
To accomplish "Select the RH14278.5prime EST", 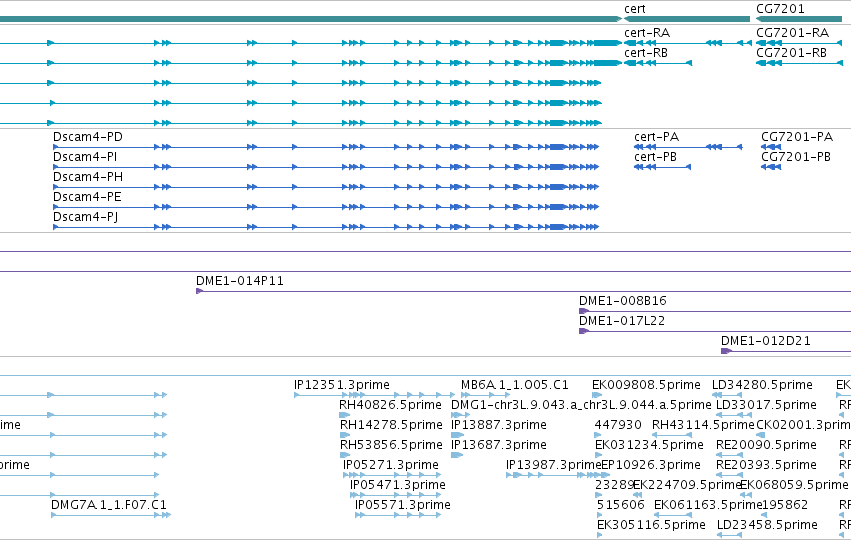I will coord(345,435).
